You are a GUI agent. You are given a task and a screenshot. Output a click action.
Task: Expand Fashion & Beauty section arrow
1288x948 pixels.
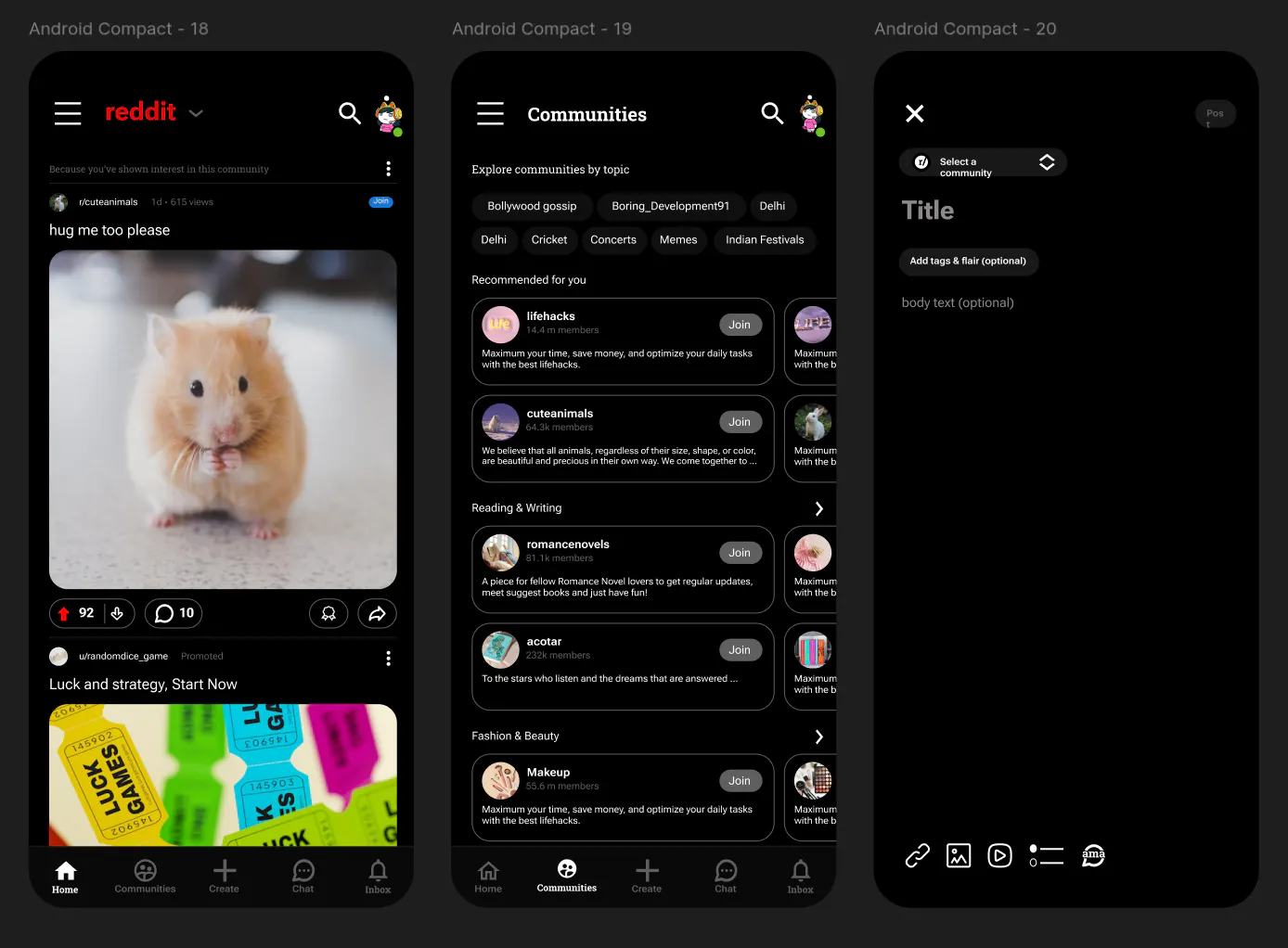pyautogui.click(x=818, y=737)
